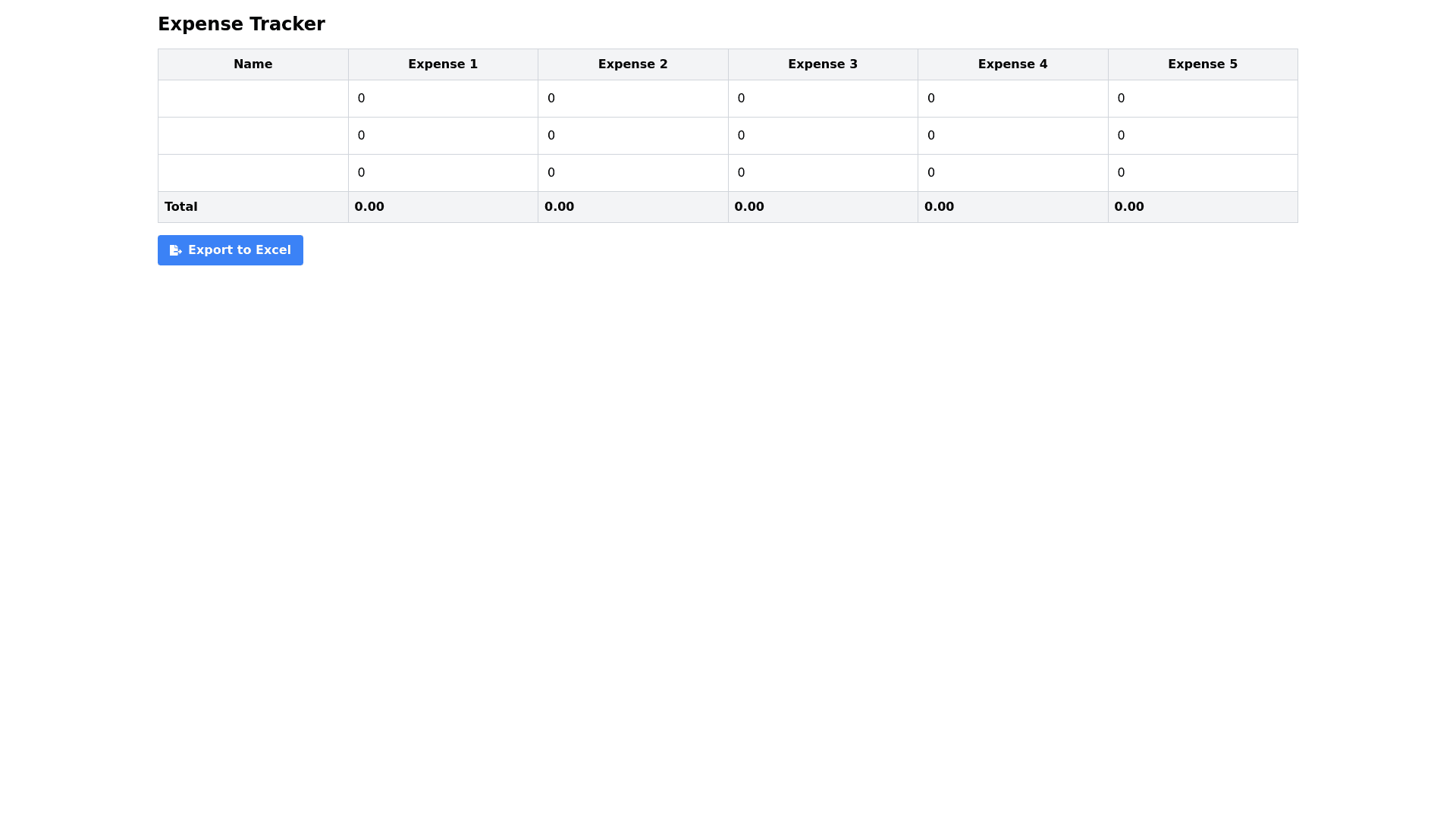Screen dimensions: 1456x819
Task: Click first row Expense 4 input
Action: pos(1012,99)
